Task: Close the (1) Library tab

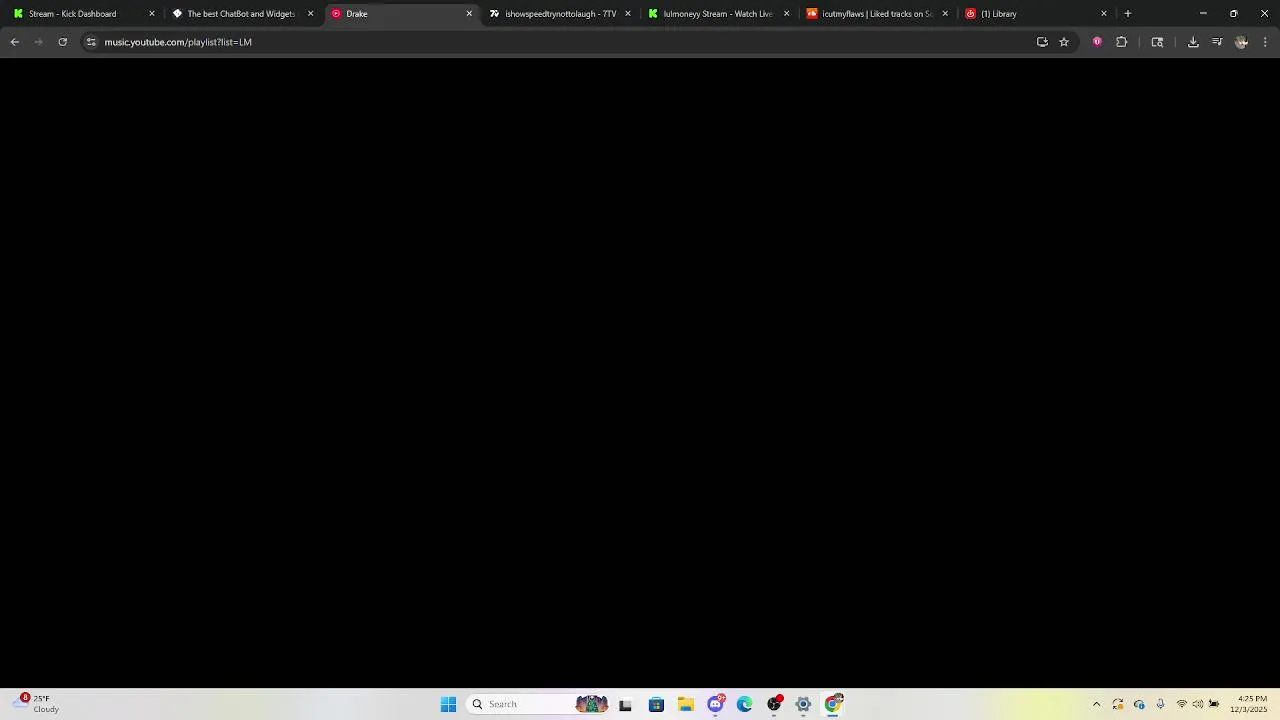Action: point(1104,14)
